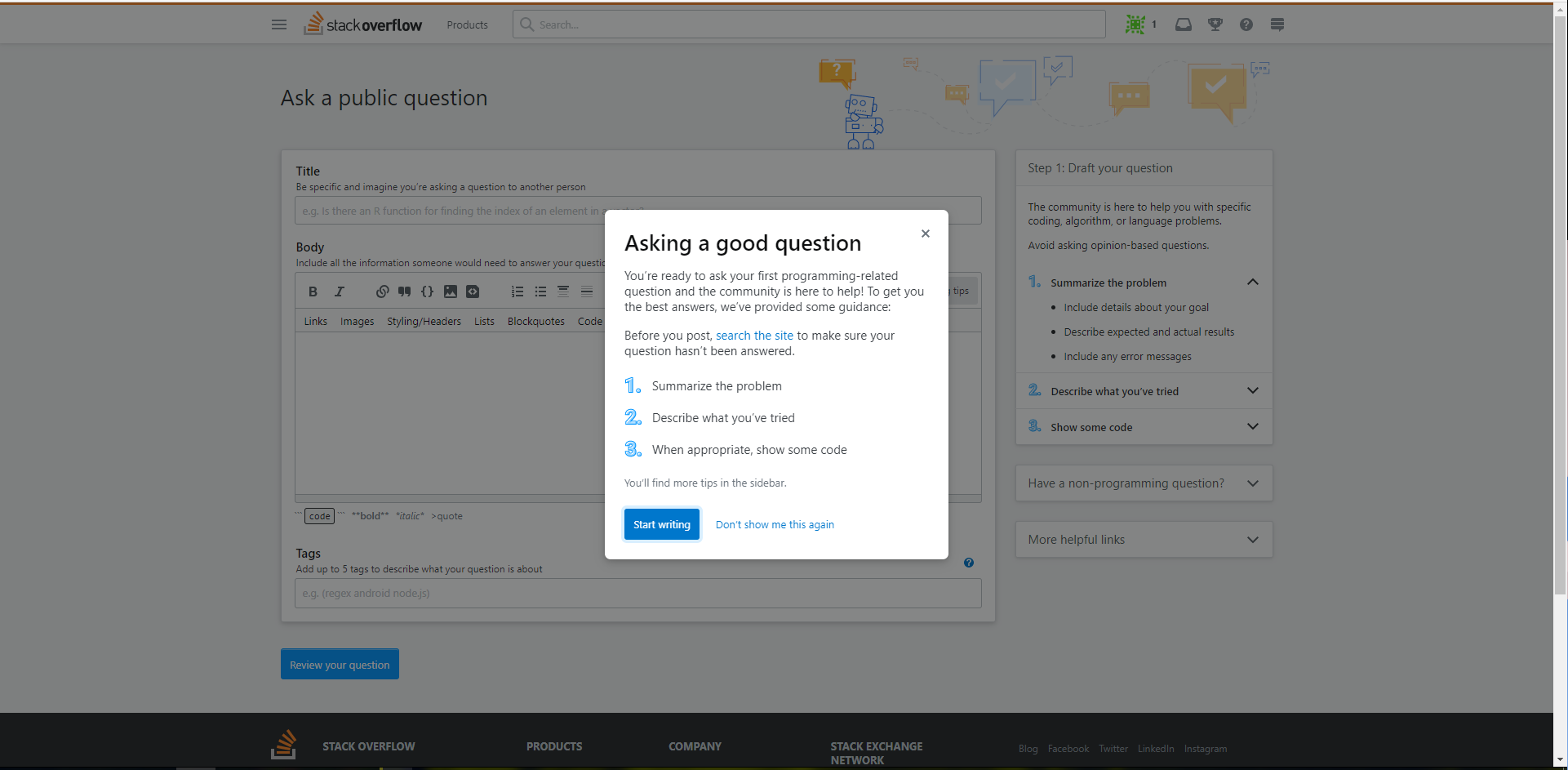Click 'Include details about your goal' text
Viewport: 1568px width, 770px height.
click(x=1136, y=308)
